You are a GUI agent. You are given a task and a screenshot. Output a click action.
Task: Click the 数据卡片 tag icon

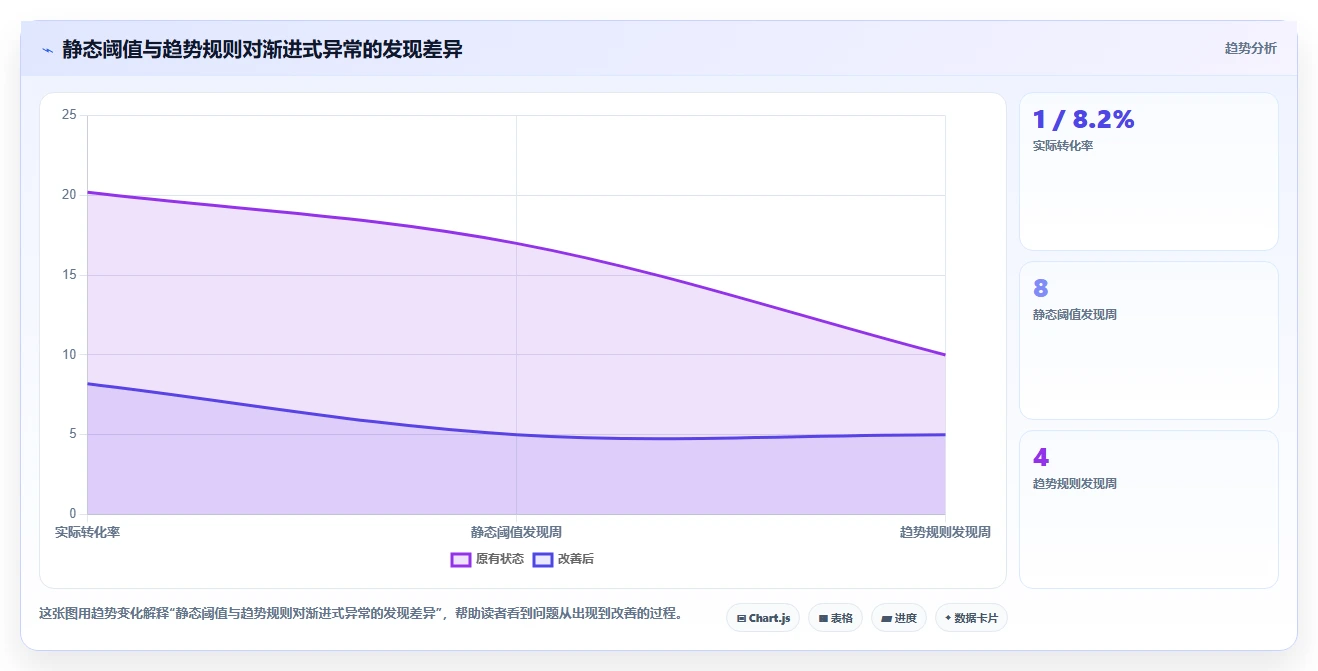coord(948,618)
